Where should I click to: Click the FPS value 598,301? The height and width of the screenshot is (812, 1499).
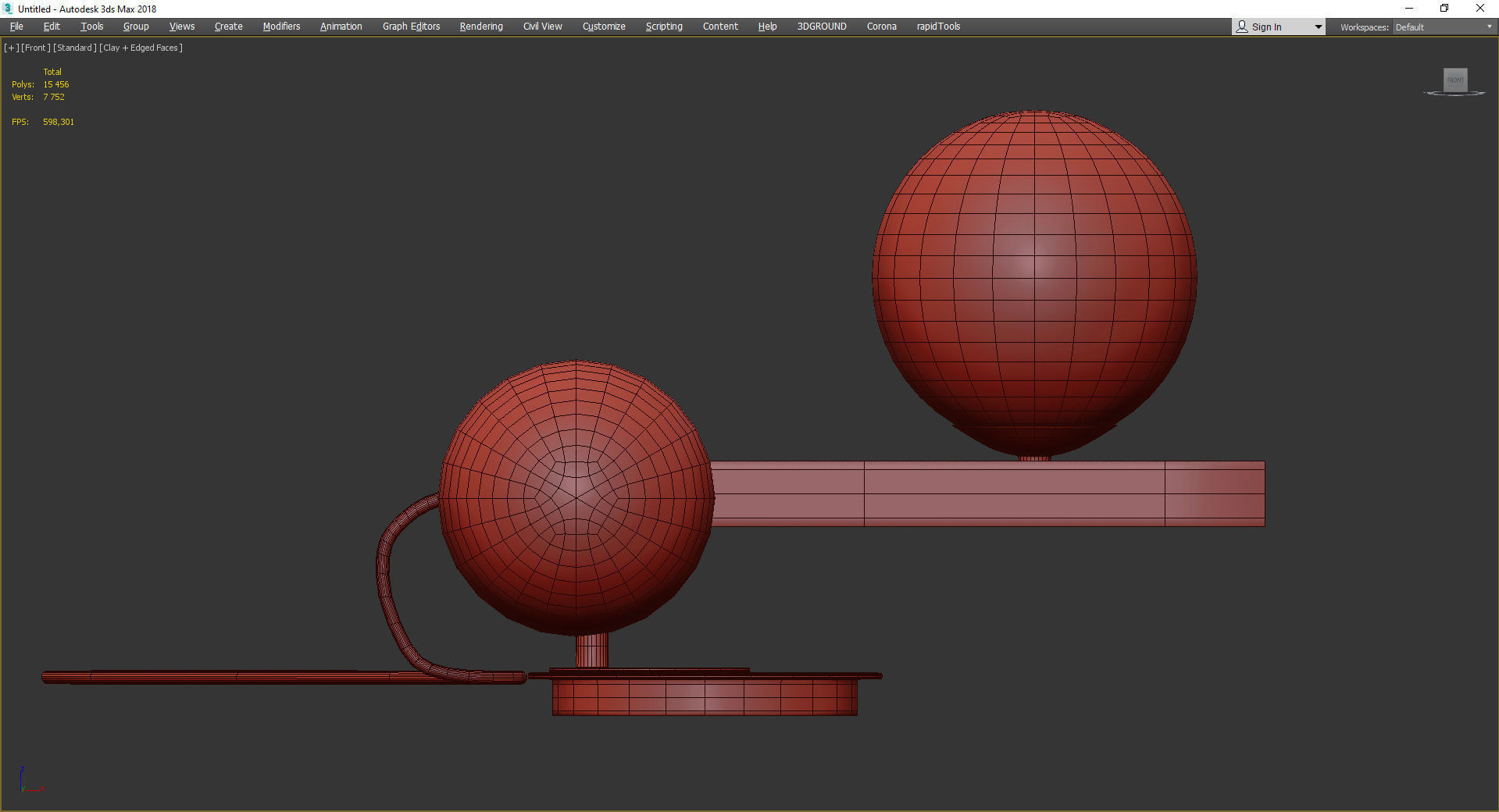click(59, 122)
